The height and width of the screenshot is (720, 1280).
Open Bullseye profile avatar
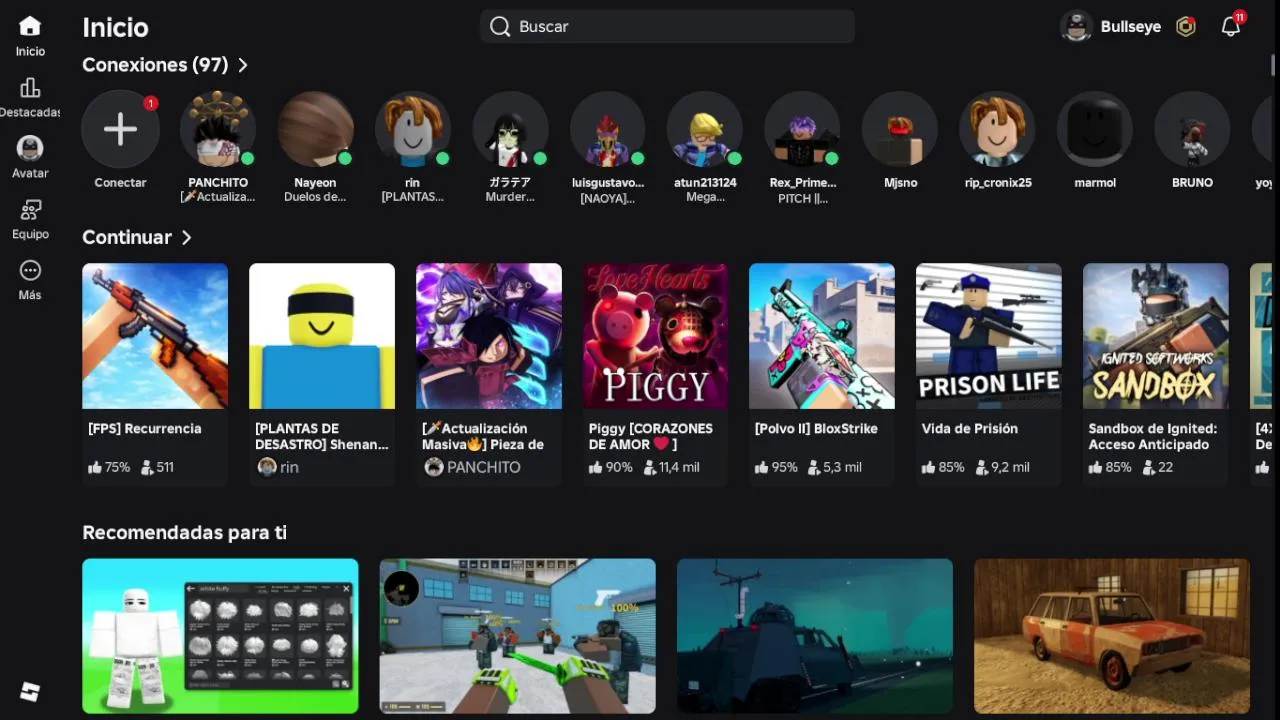tap(1076, 27)
